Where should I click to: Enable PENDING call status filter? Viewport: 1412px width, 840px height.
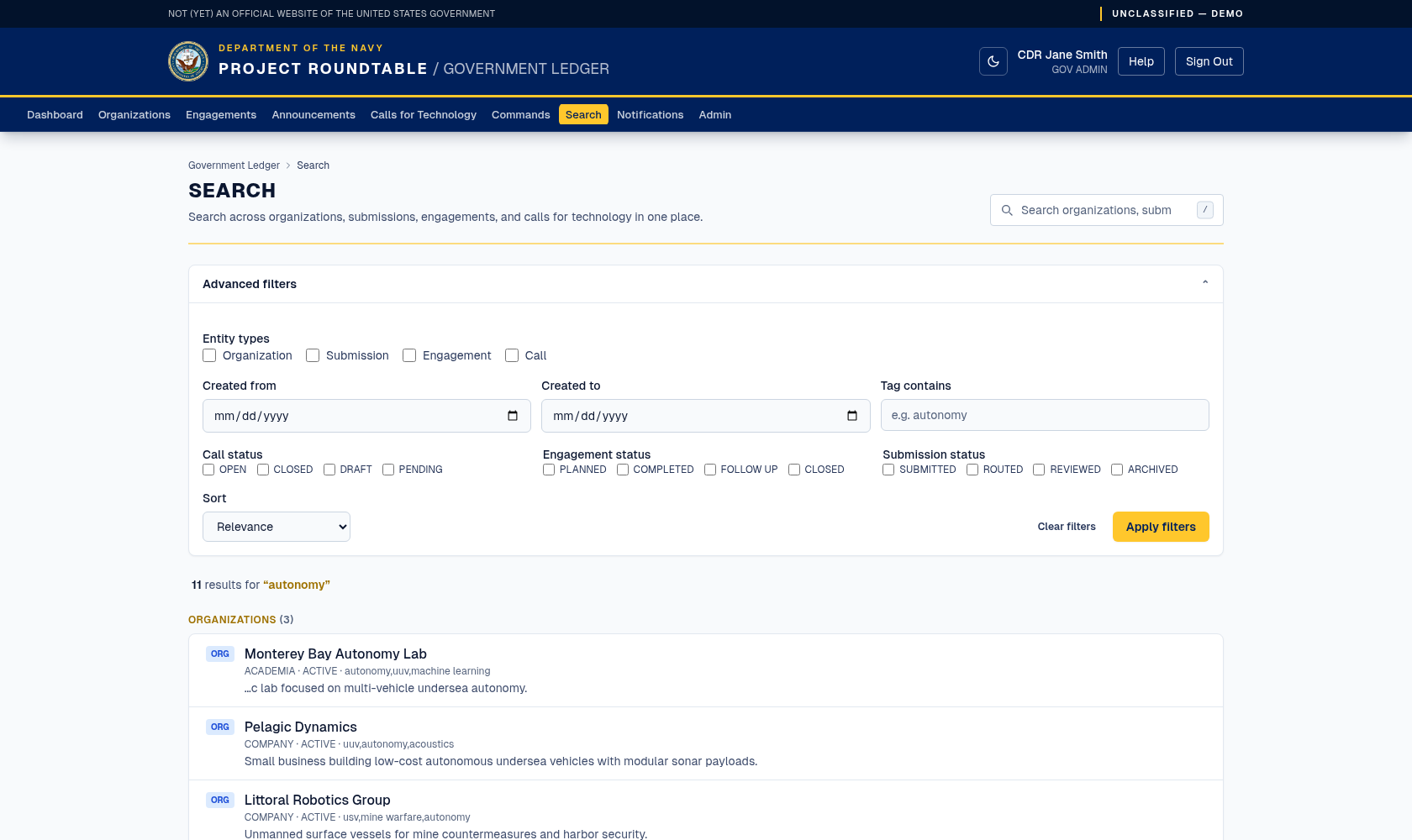[388, 470]
